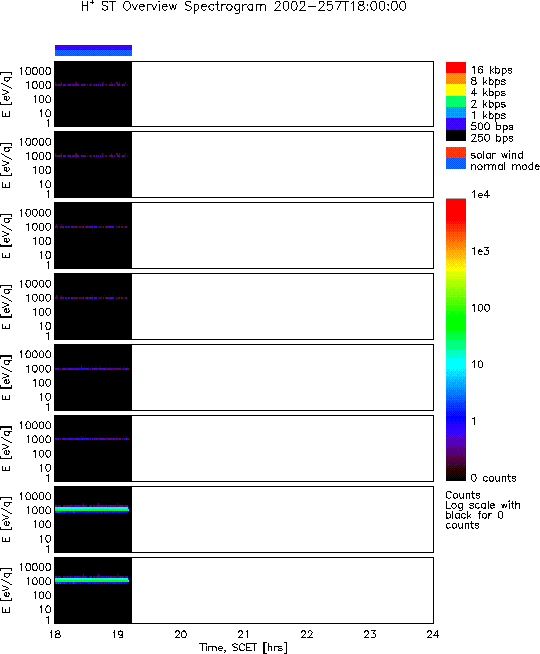
Task: Pick the green 2 kbps legend swatch
Action: pos(456,102)
